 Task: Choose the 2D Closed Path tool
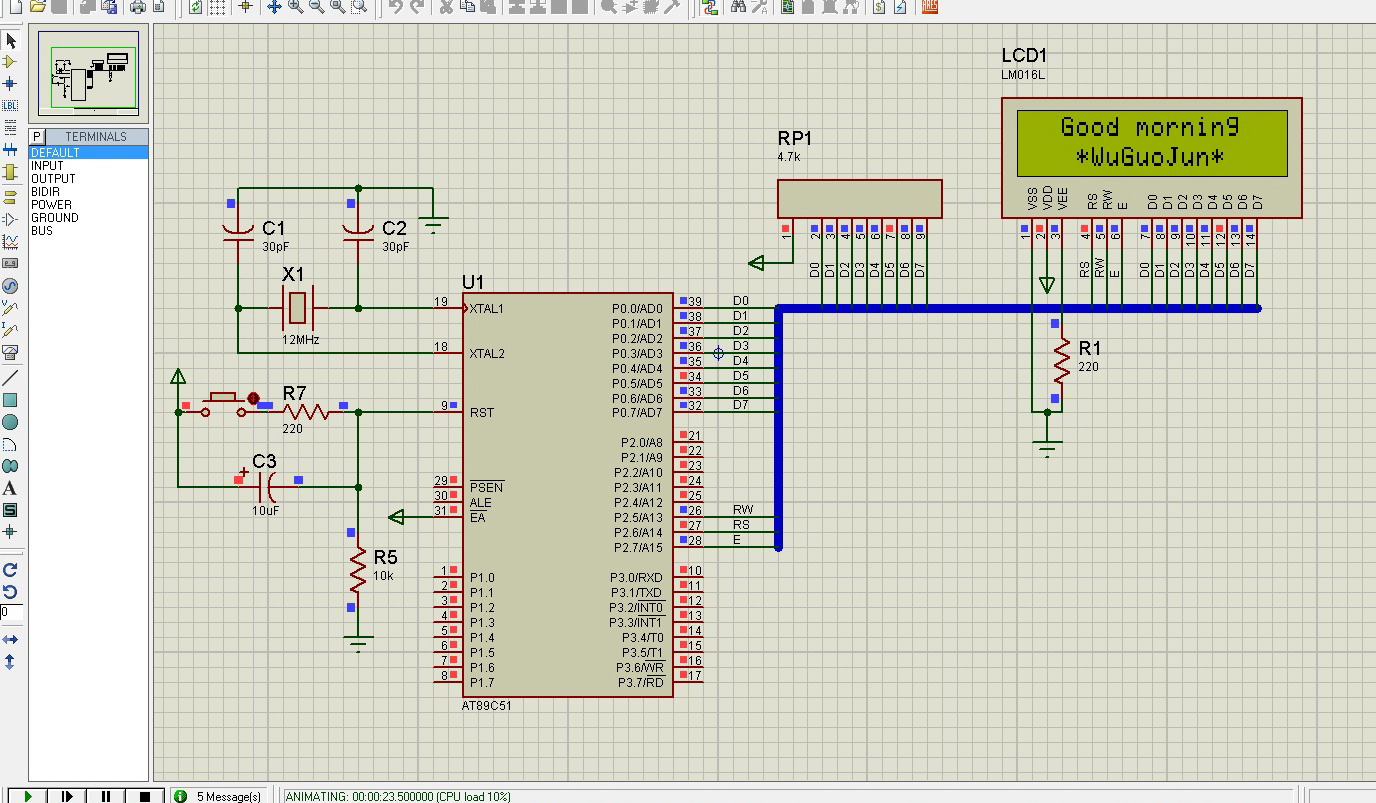pyautogui.click(x=11, y=466)
